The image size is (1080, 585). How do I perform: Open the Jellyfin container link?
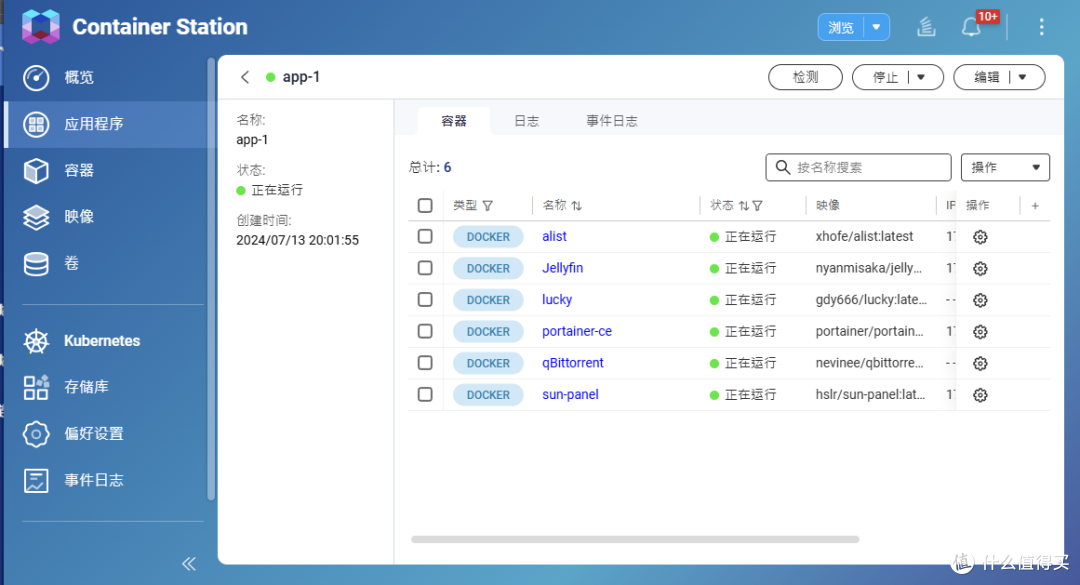click(562, 268)
